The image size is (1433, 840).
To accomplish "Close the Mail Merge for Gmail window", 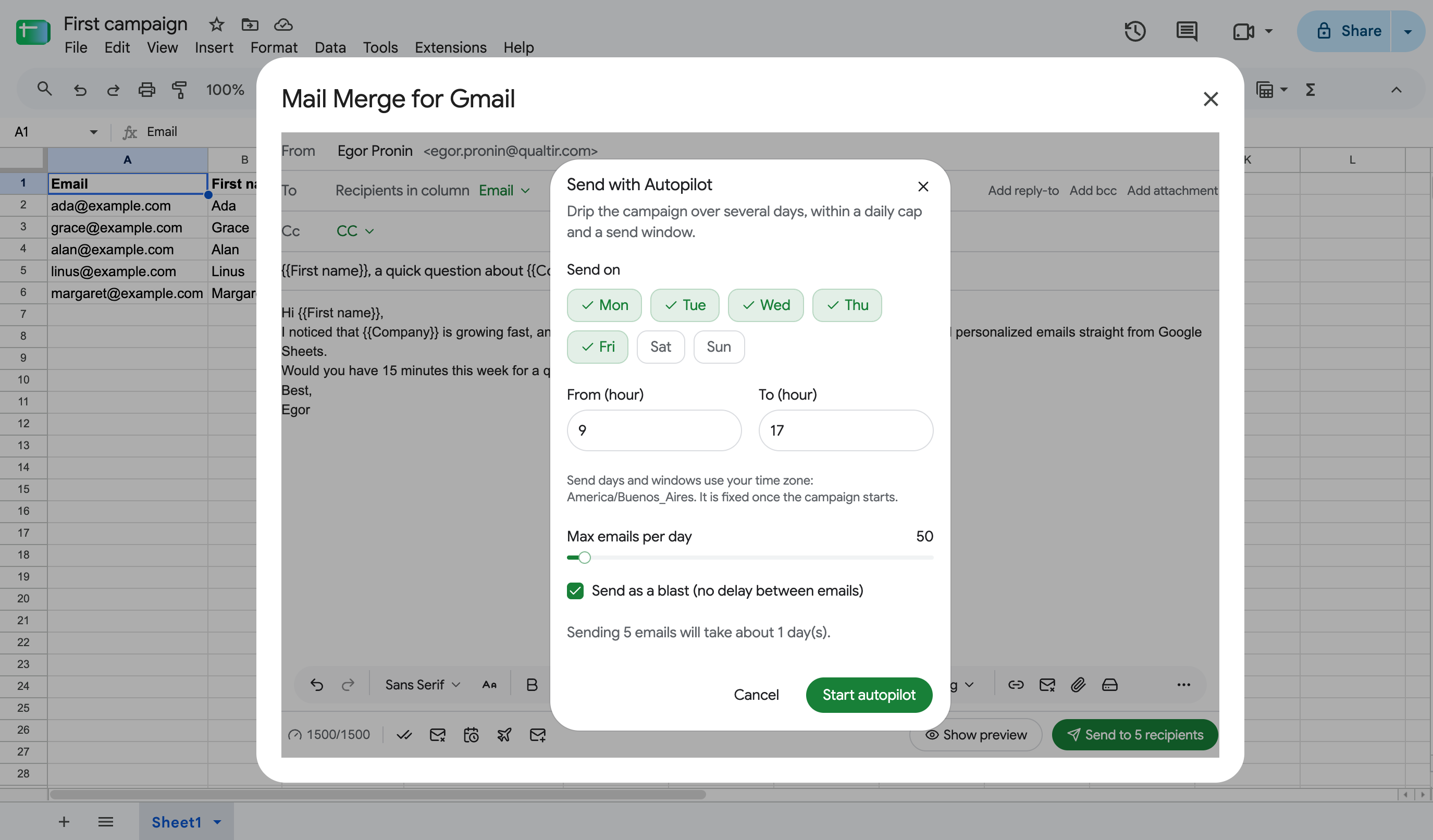I will coord(1210,99).
